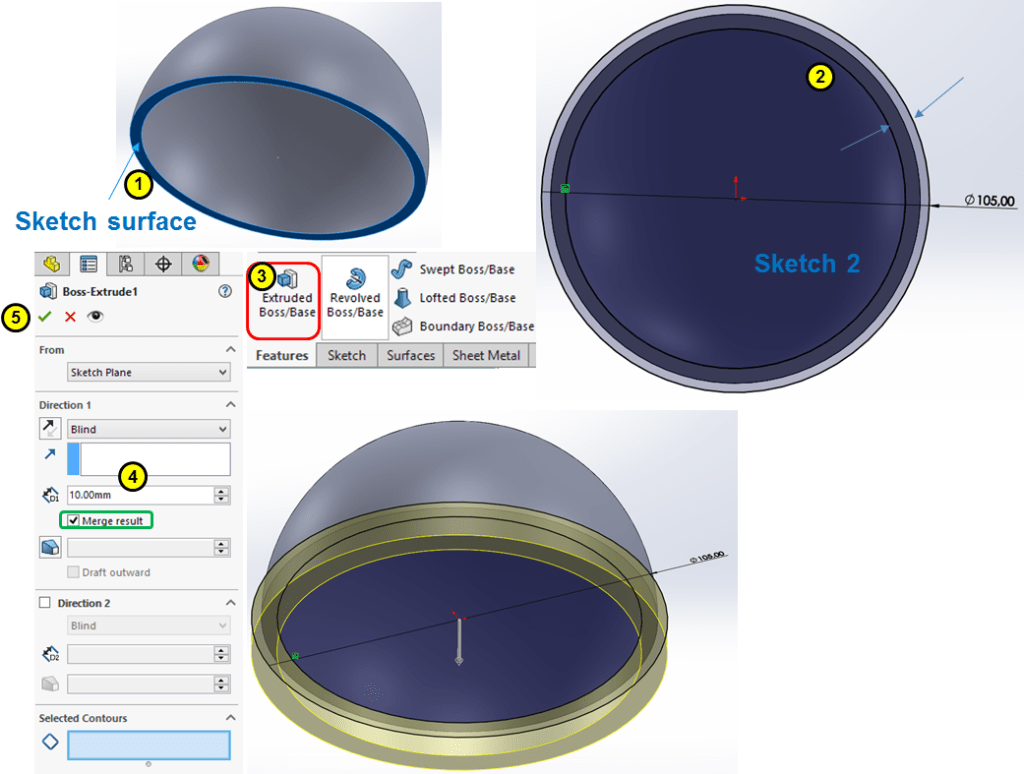Click the 10.00mm depth field

coord(138,495)
